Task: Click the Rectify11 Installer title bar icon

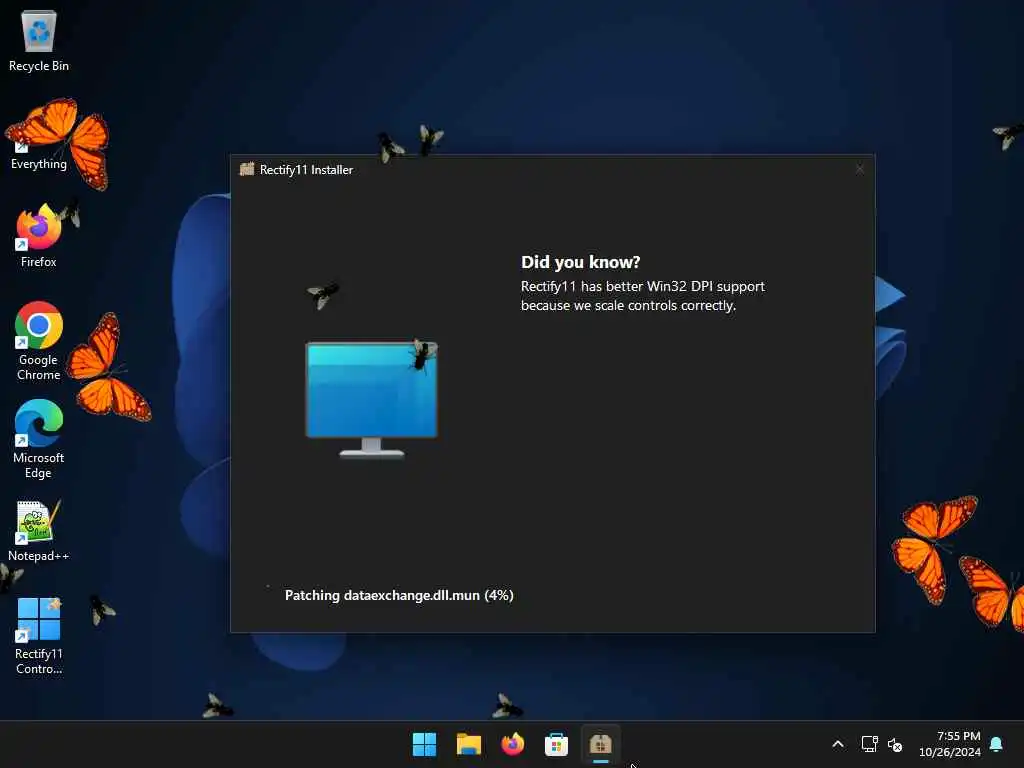Action: click(247, 169)
